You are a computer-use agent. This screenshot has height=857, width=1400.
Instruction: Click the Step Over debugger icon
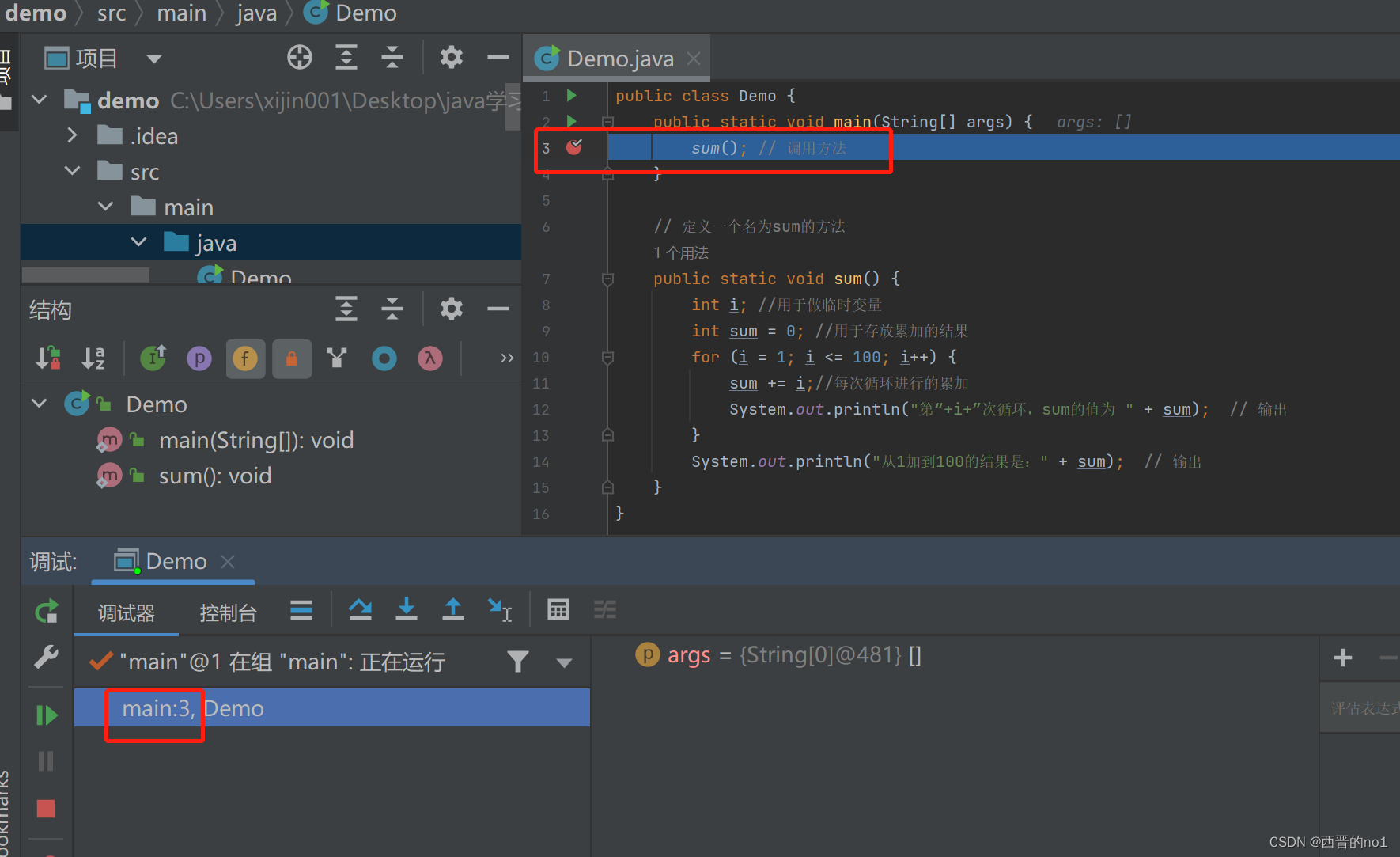pyautogui.click(x=361, y=609)
